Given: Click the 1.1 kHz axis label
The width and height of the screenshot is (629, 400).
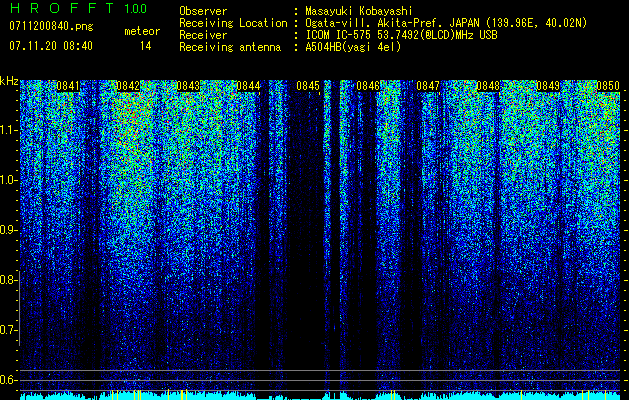Looking at the screenshot, I should (x=8, y=130).
